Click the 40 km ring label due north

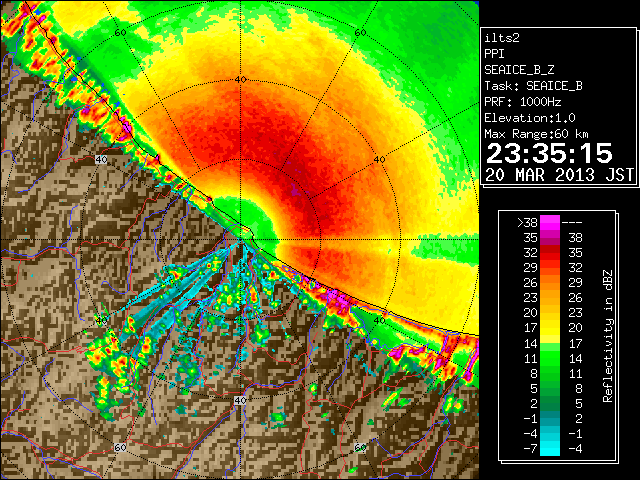point(241,80)
